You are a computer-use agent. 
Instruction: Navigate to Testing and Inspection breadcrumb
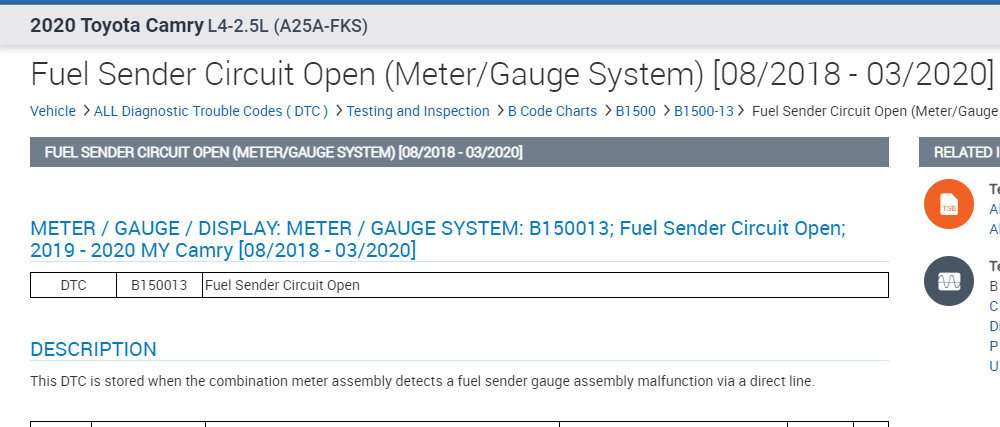418,111
